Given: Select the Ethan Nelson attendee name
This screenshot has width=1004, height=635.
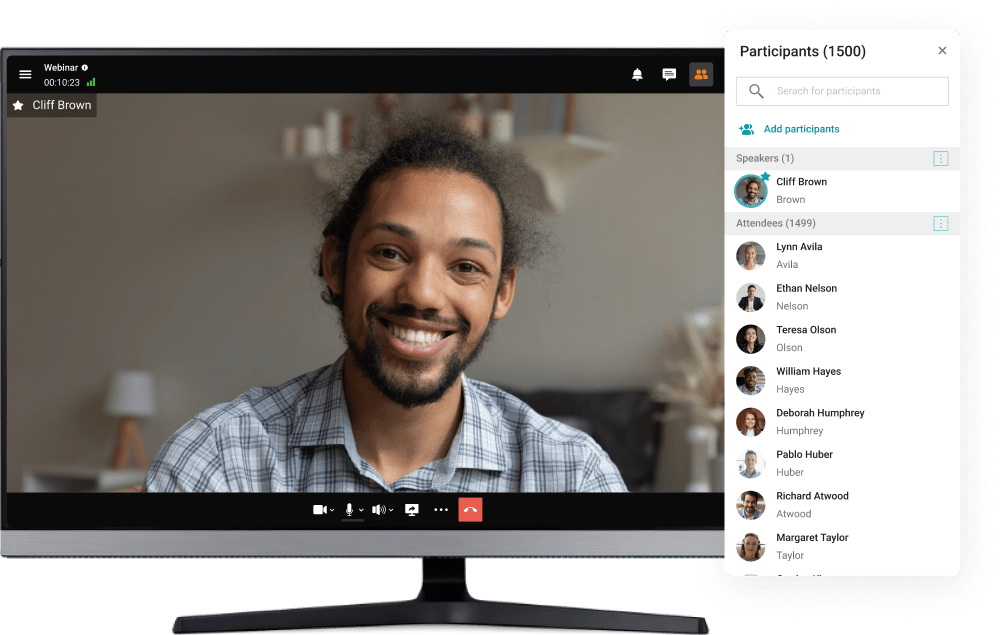Looking at the screenshot, I should (806, 288).
